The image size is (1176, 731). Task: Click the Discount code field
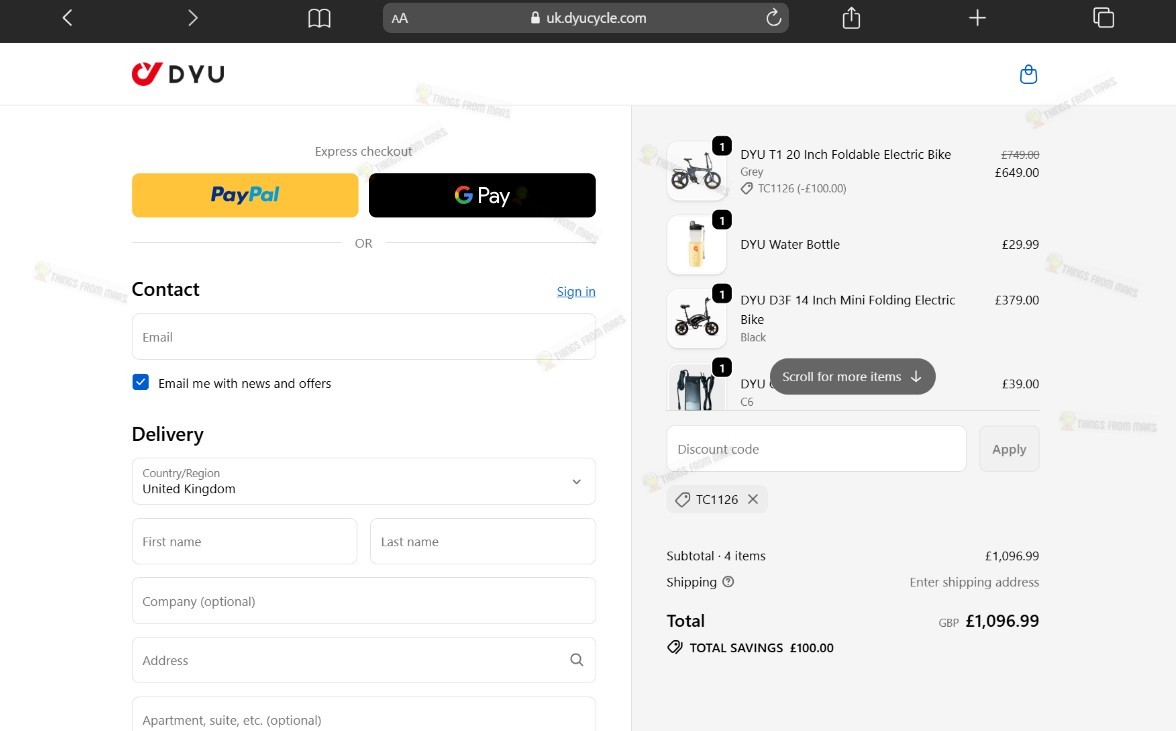coord(816,448)
